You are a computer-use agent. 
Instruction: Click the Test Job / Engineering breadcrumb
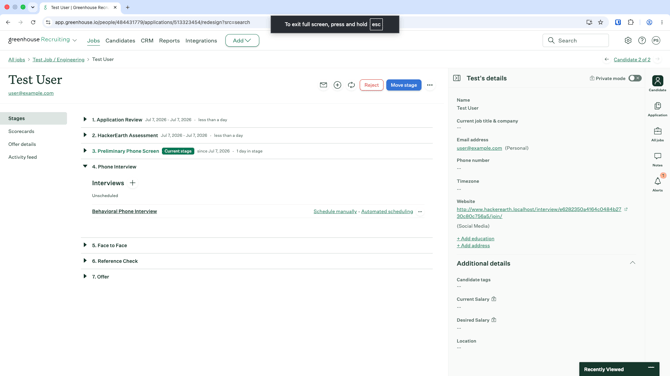tap(59, 60)
